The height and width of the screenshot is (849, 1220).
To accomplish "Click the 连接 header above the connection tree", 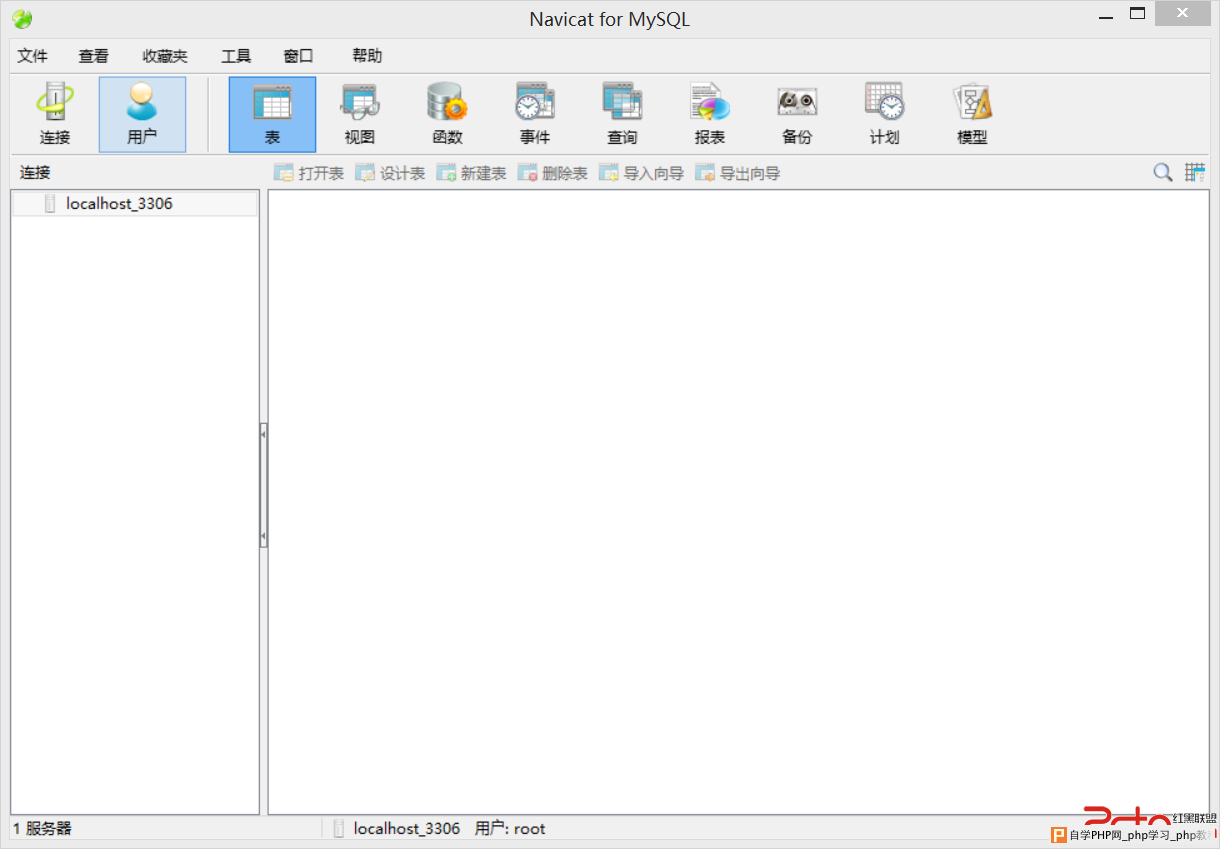I will pyautogui.click(x=35, y=173).
